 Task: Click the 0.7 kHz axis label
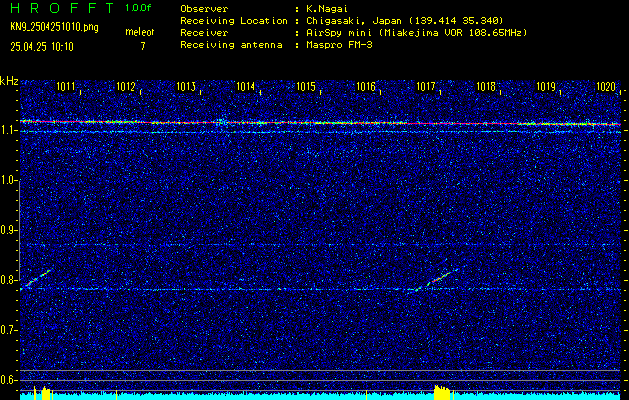click(x=8, y=330)
